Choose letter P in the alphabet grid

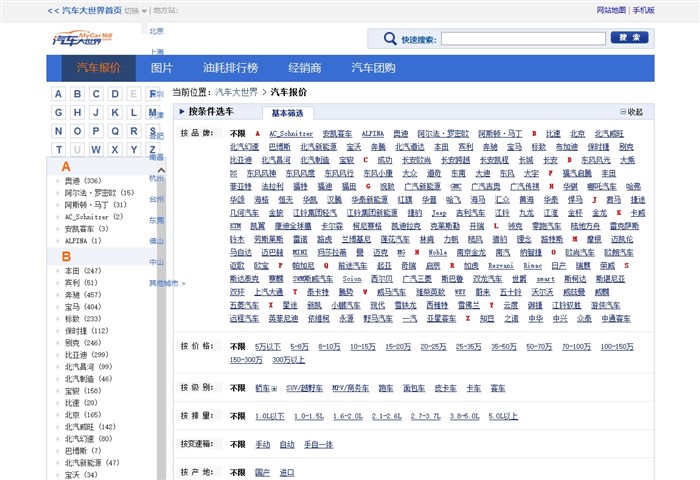pos(96,131)
